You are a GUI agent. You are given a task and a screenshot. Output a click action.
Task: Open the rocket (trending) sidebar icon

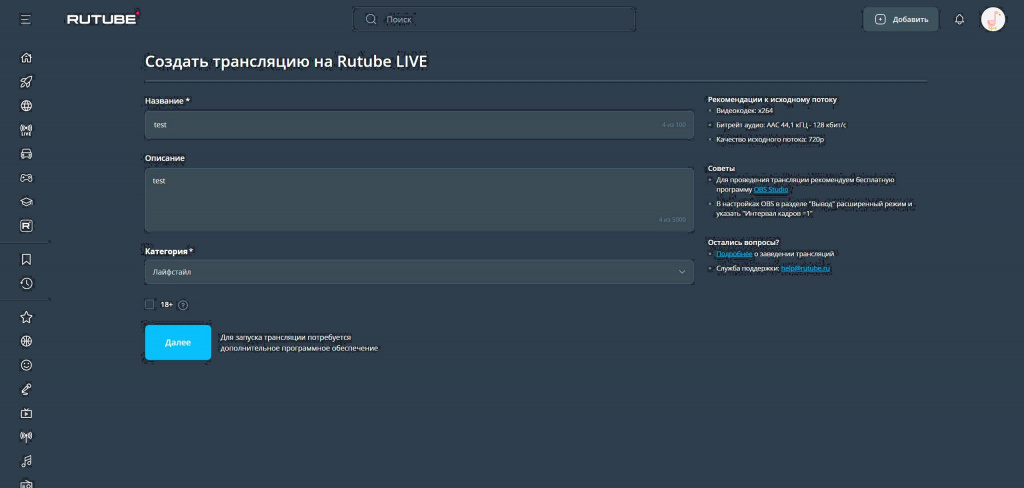click(x=26, y=82)
